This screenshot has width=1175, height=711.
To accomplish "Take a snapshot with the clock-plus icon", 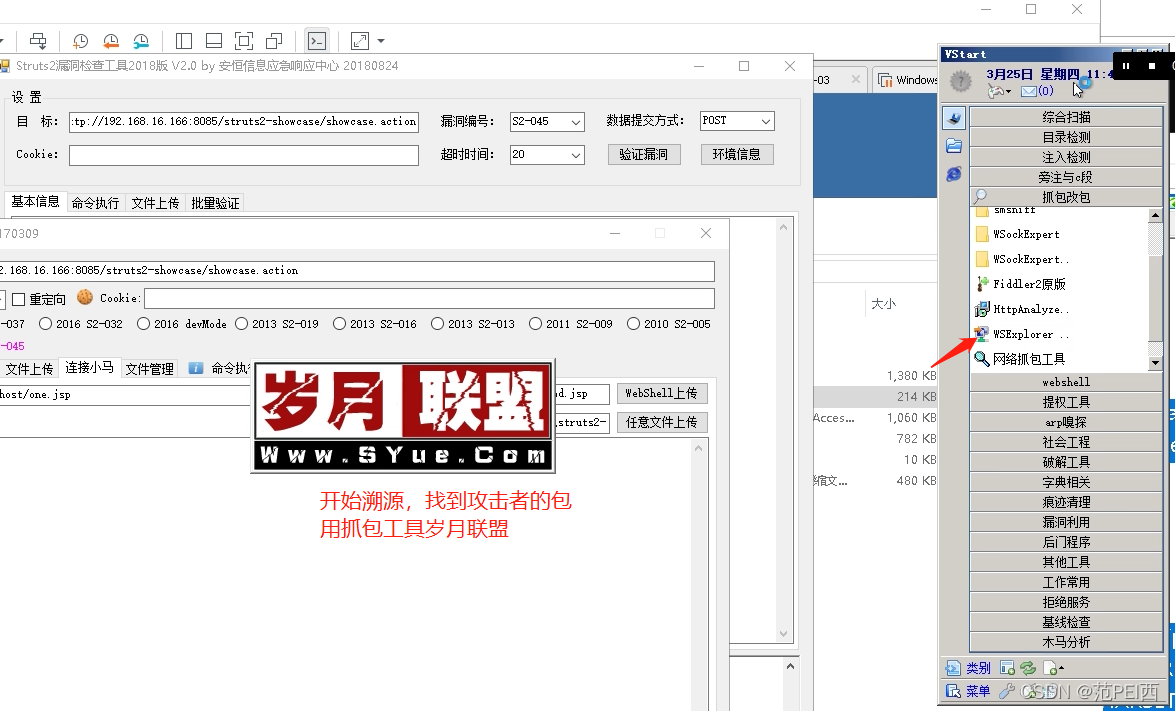I will pyautogui.click(x=79, y=40).
